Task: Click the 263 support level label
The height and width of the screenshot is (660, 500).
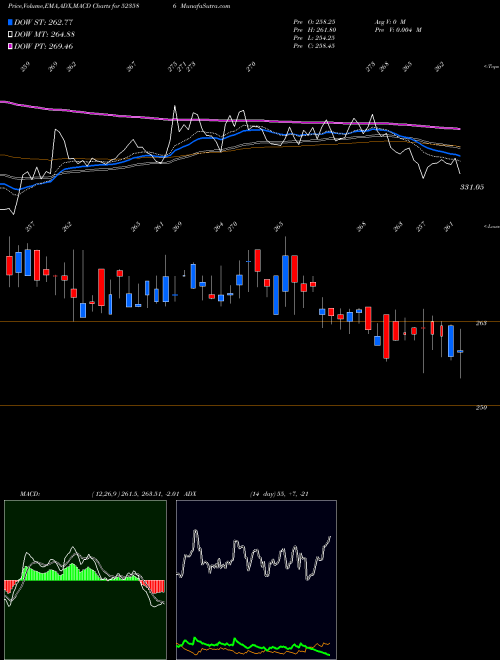Action: 481,323
